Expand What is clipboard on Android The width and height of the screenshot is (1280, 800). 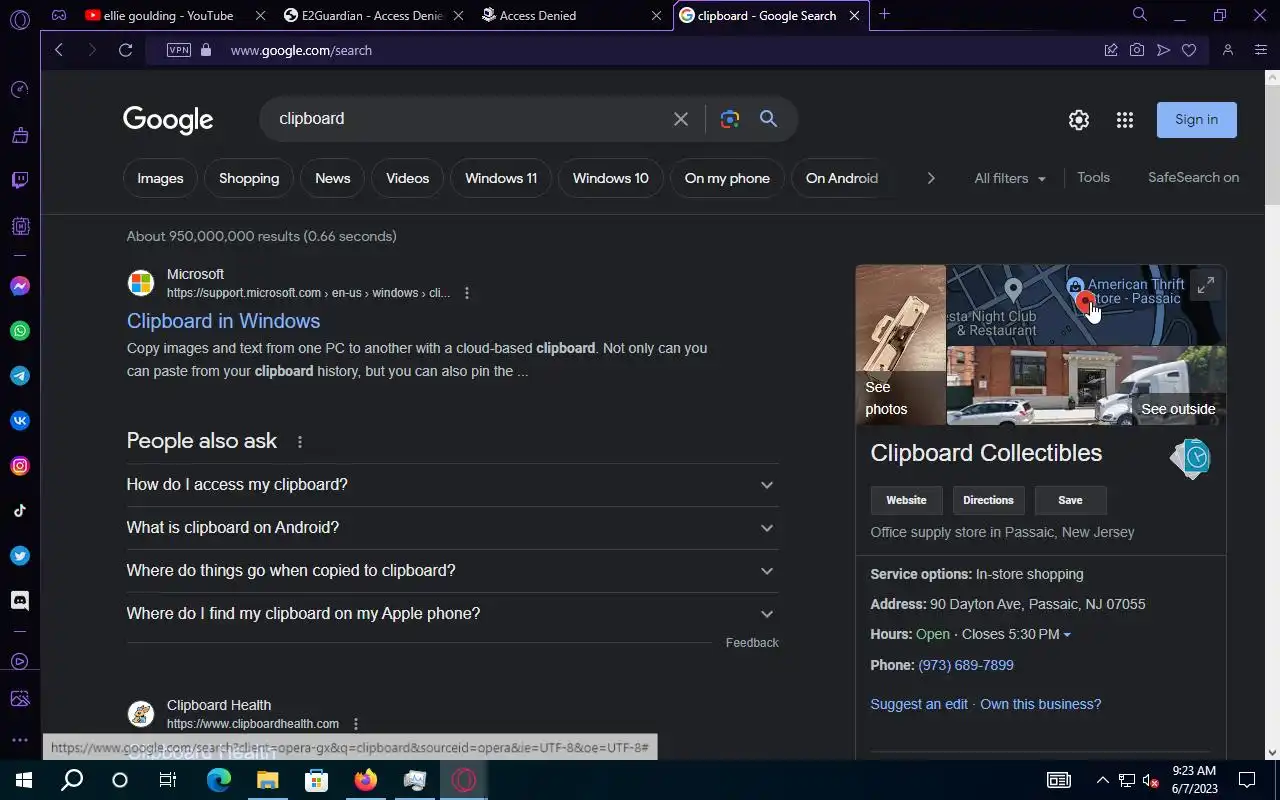[452, 528]
